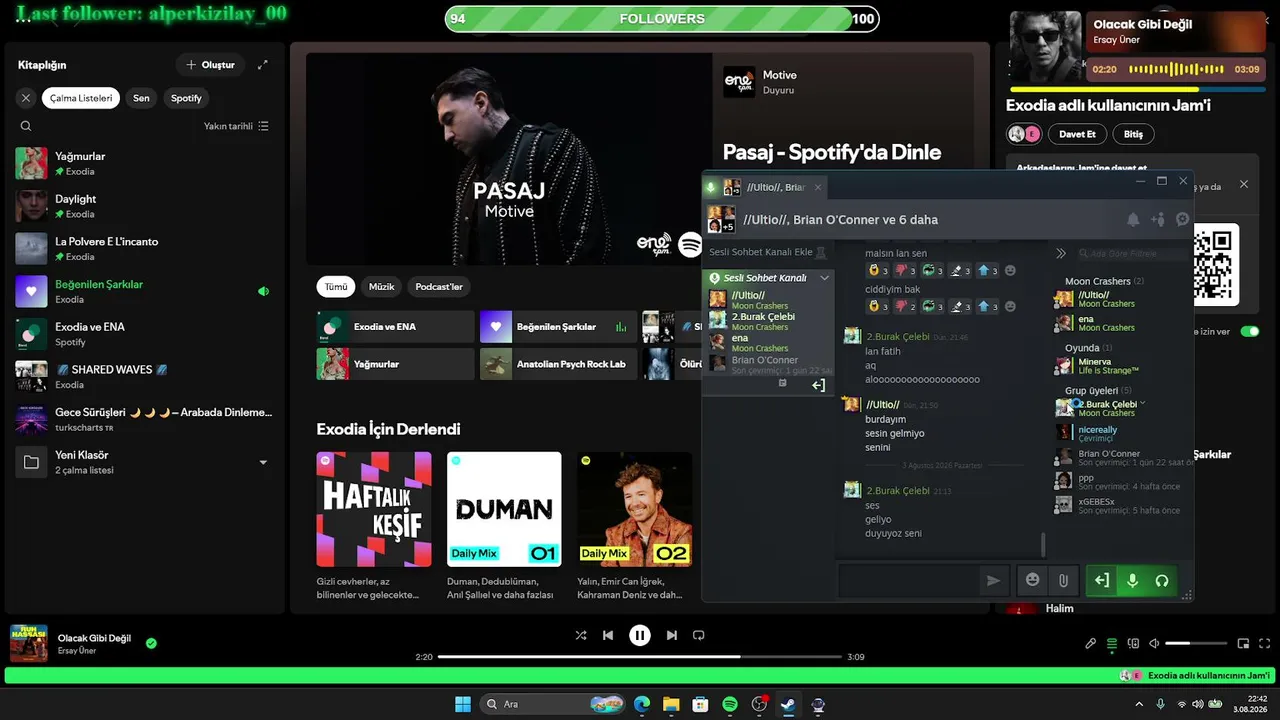1280x720 pixels.
Task: Open the Haftalık Keşif playlist cover
Action: click(374, 509)
